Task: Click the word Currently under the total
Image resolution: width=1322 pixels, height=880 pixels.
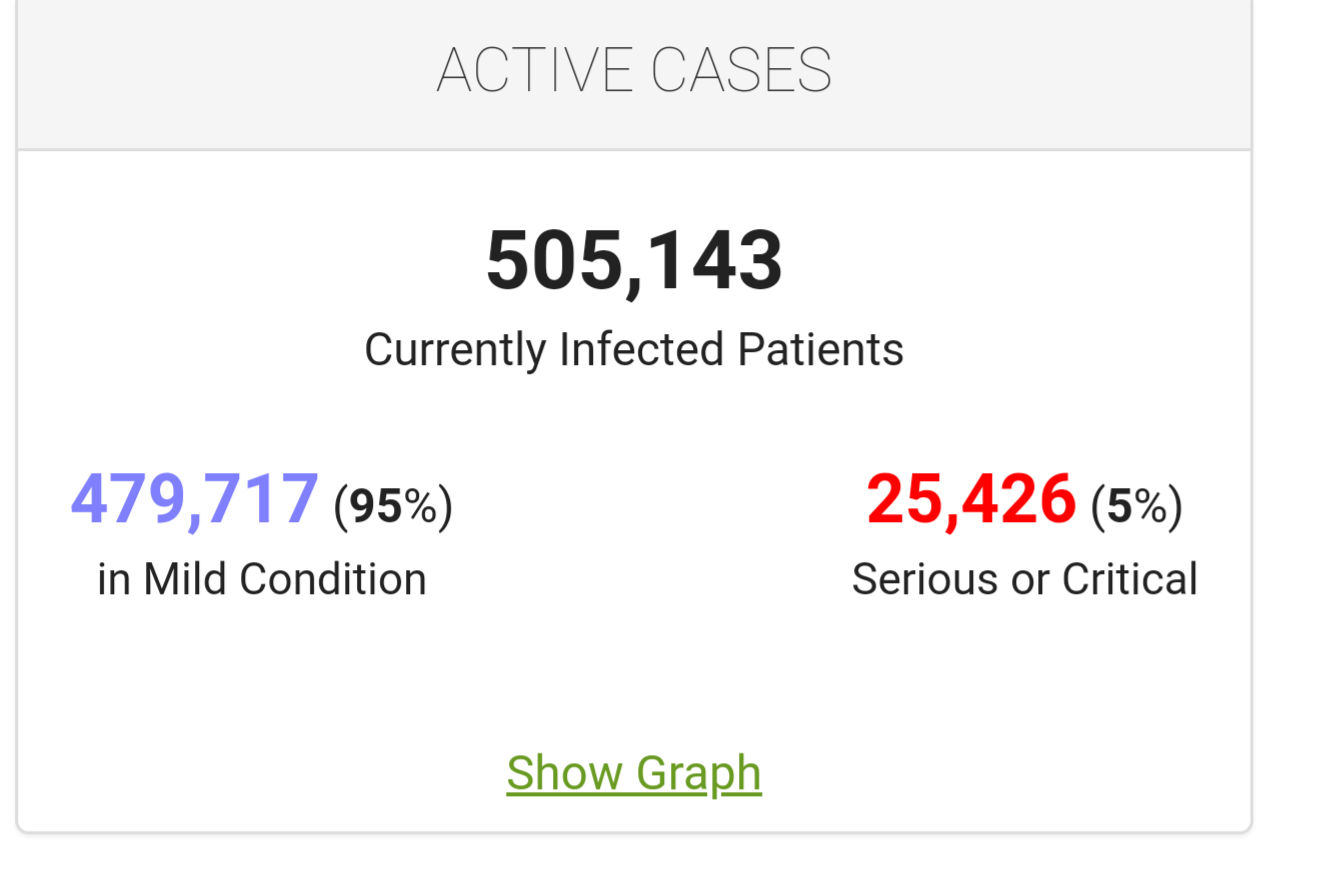Action: (x=456, y=350)
